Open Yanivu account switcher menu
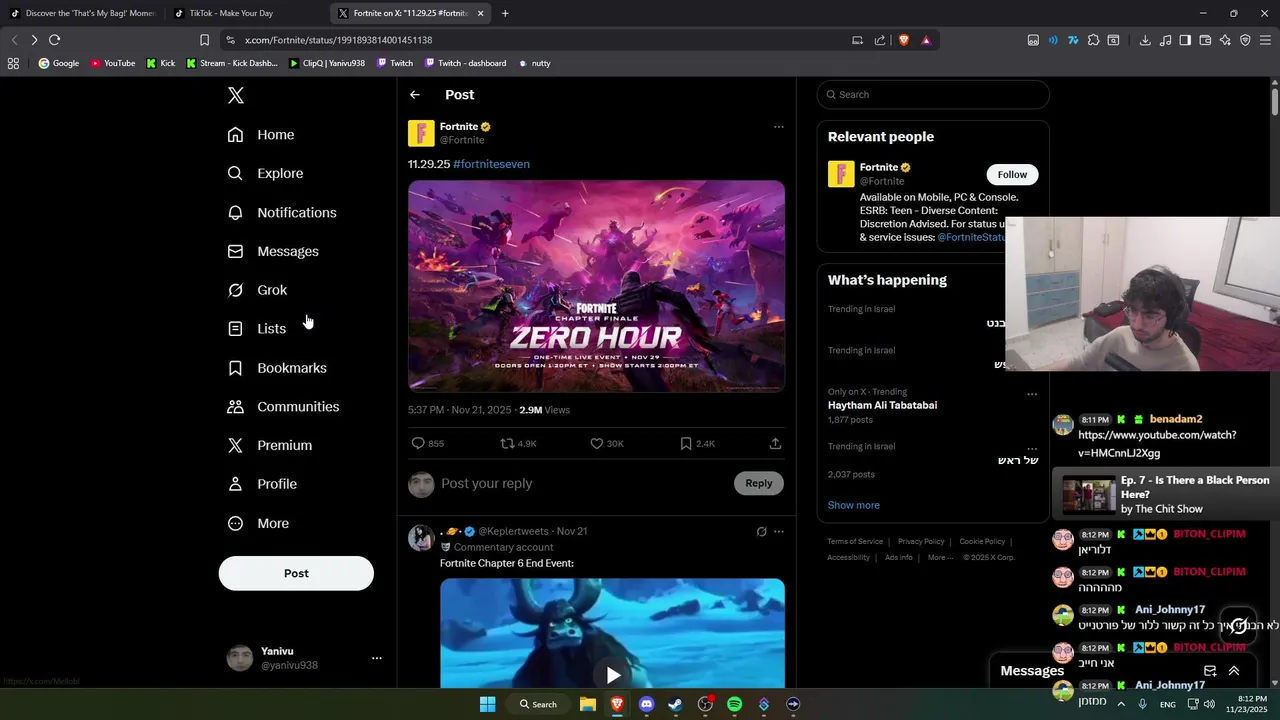This screenshot has width=1280, height=720. (x=303, y=658)
